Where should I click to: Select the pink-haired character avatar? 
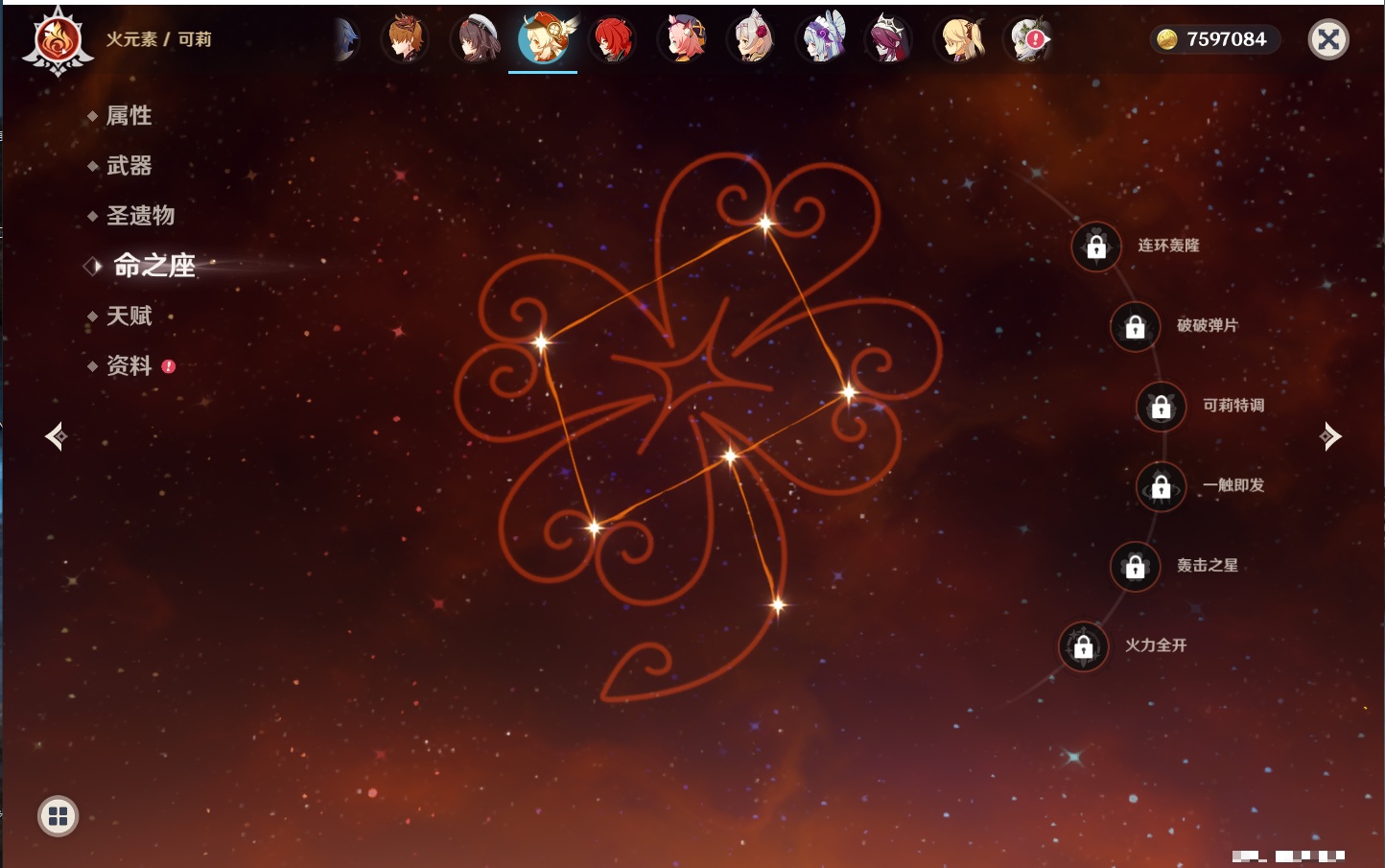683,39
